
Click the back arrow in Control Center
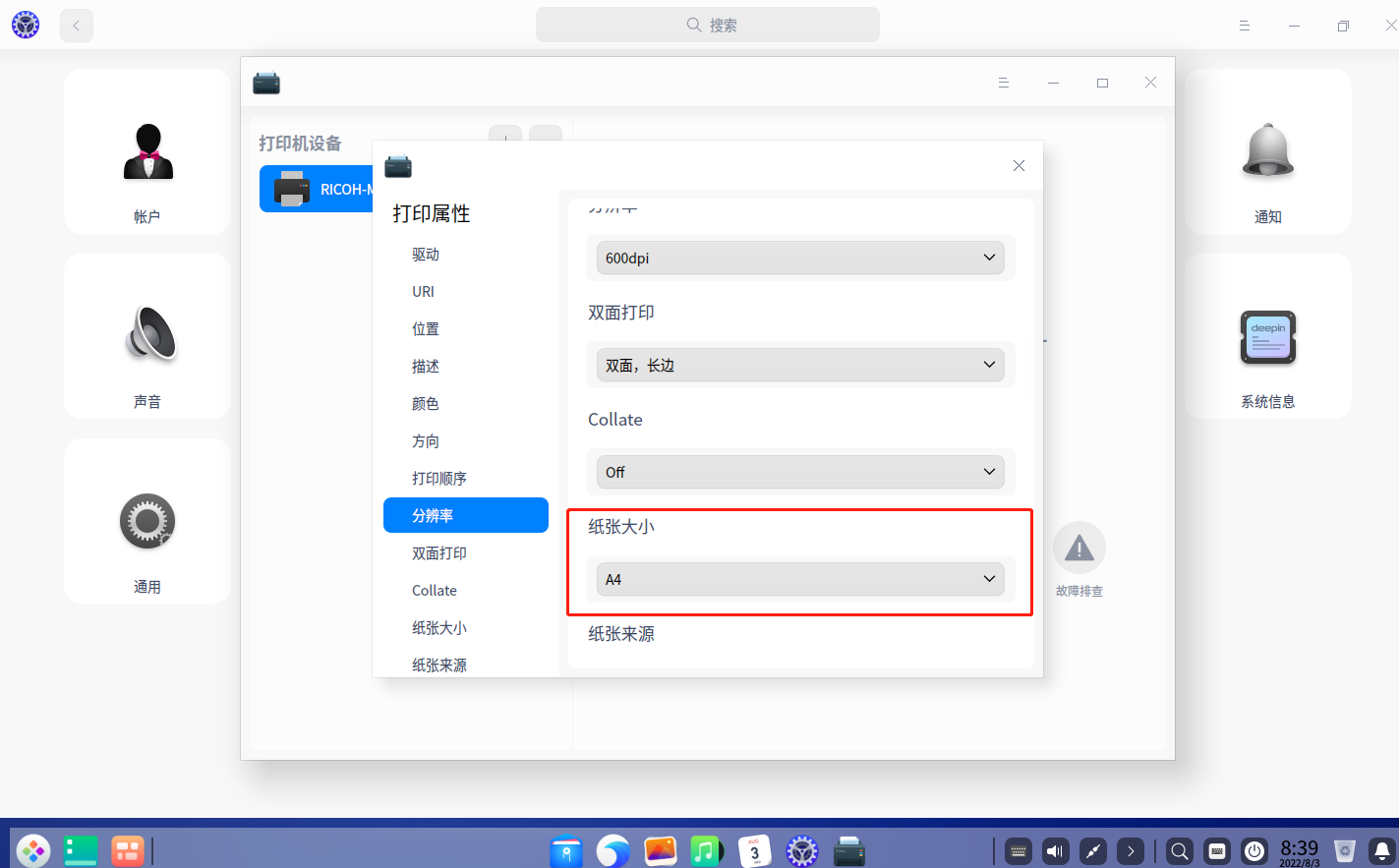(76, 25)
